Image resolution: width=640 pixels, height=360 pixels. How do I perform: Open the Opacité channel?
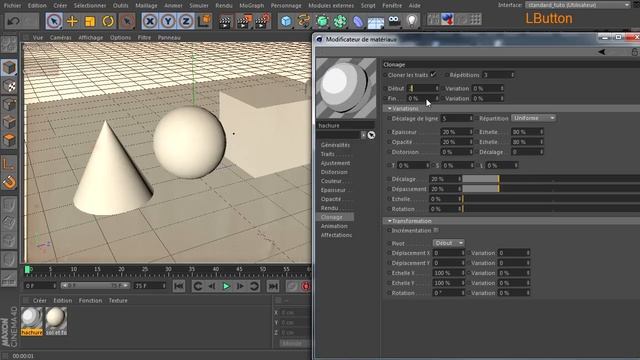click(331, 199)
